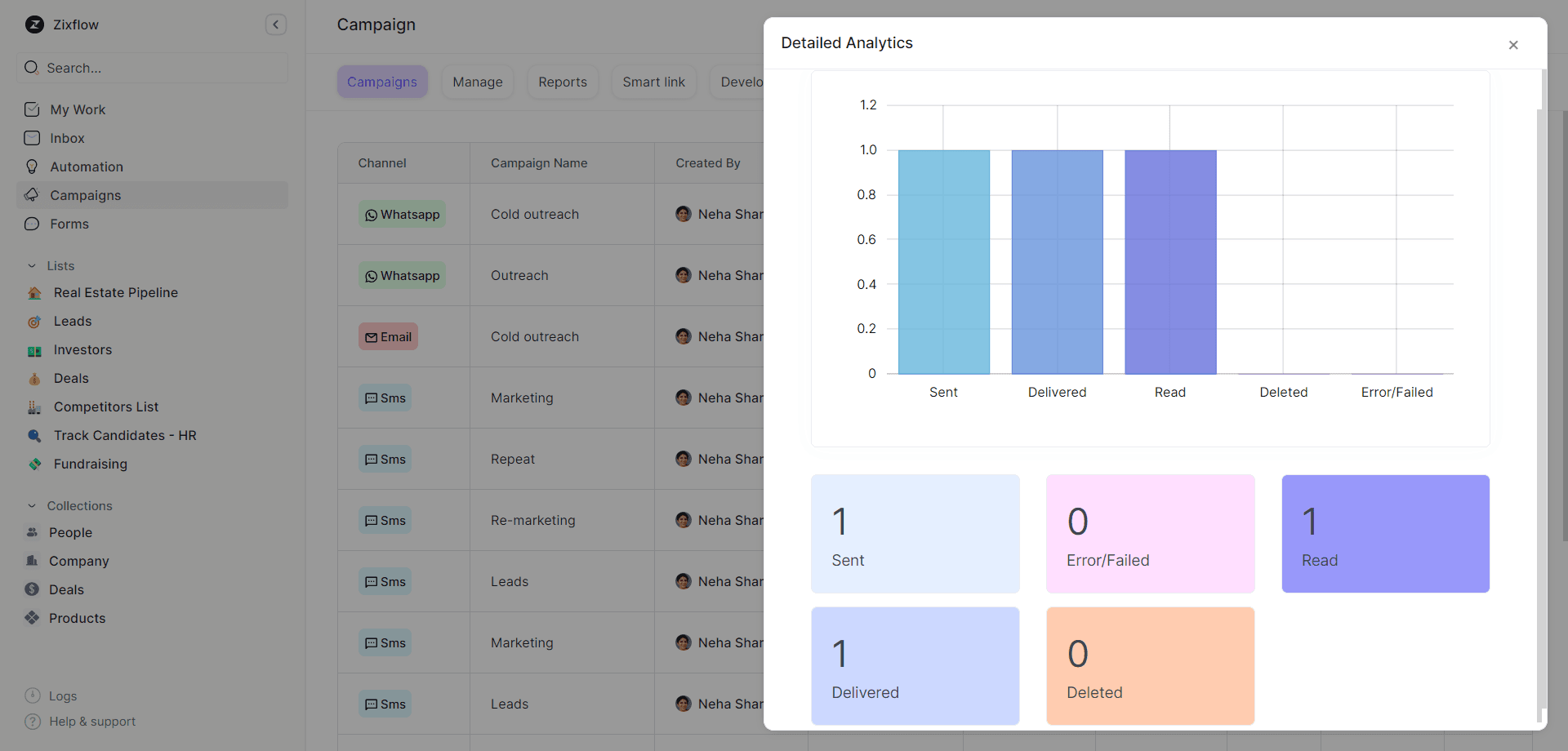Go to Forms in the sidebar

click(69, 224)
